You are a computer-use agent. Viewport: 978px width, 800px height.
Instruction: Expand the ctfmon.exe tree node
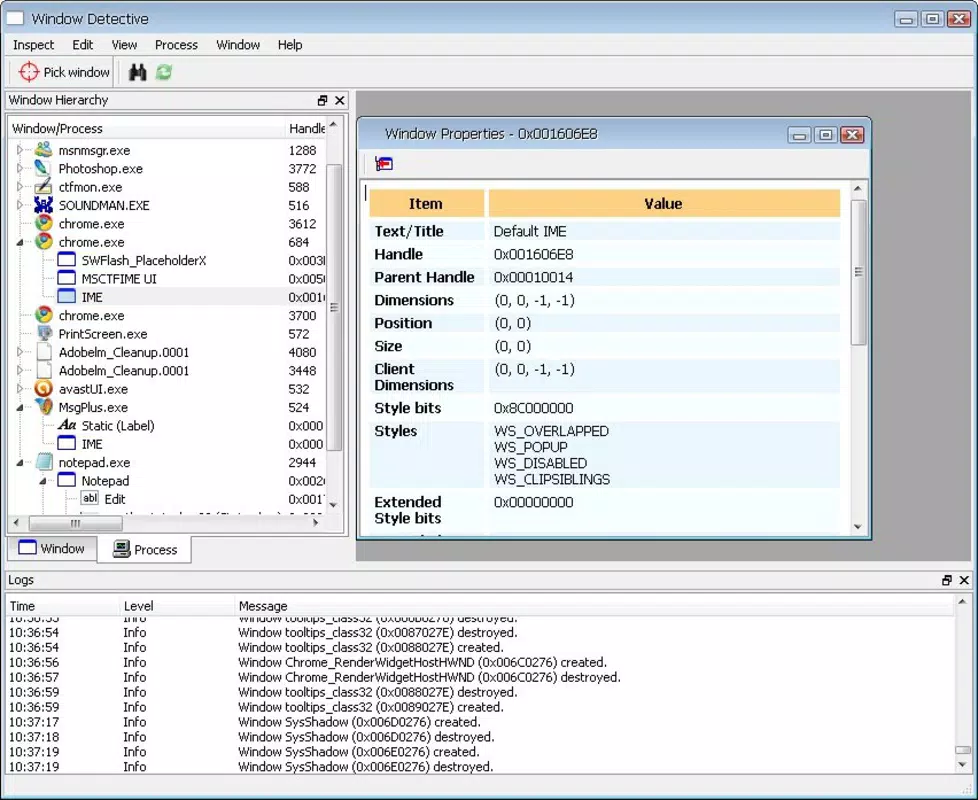coord(19,187)
